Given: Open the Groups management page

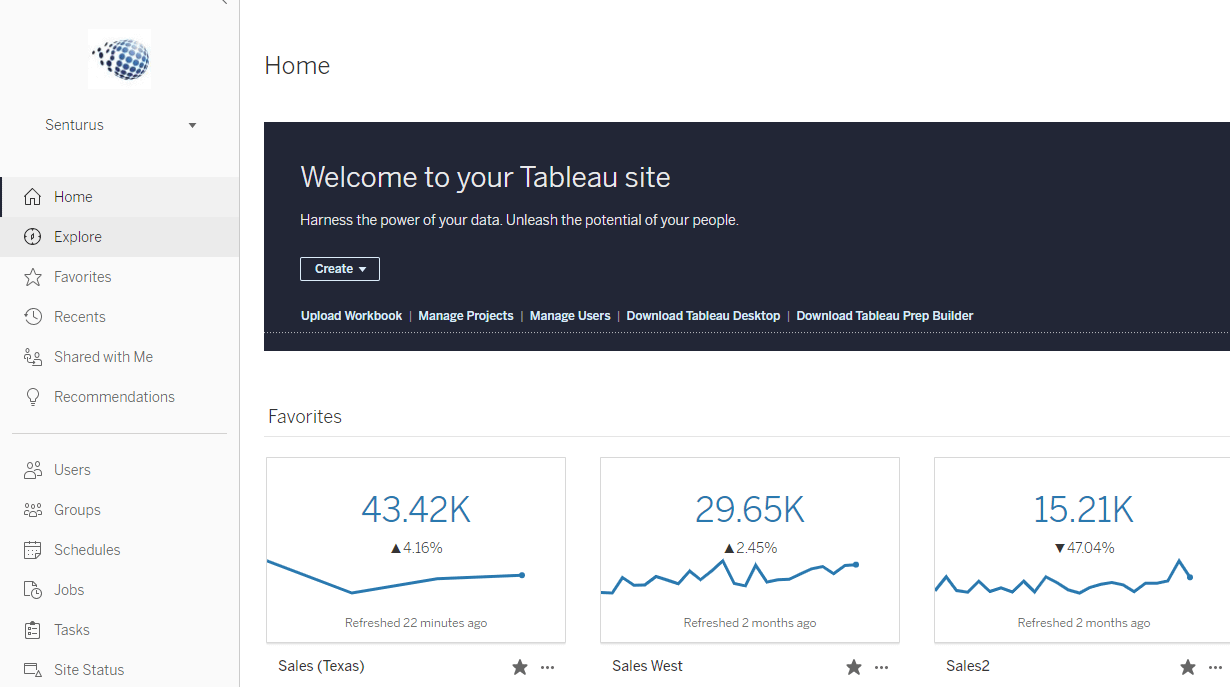Looking at the screenshot, I should pyautogui.click(x=78, y=509).
